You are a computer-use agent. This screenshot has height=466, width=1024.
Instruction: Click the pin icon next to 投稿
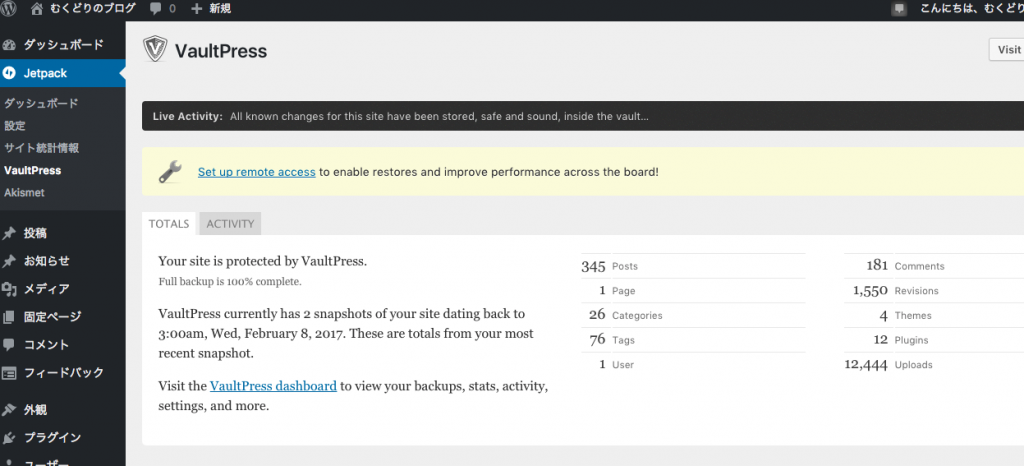pyautogui.click(x=9, y=234)
